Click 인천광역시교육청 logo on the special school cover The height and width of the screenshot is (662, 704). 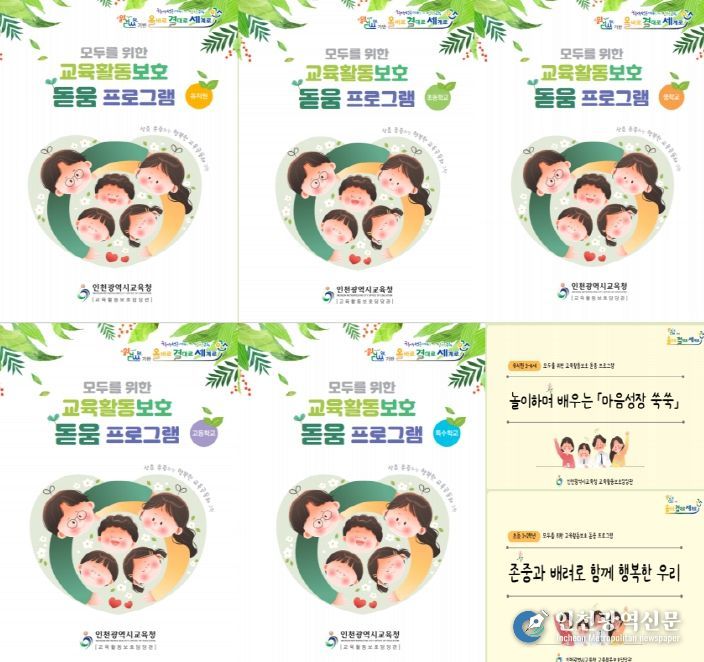point(363,640)
